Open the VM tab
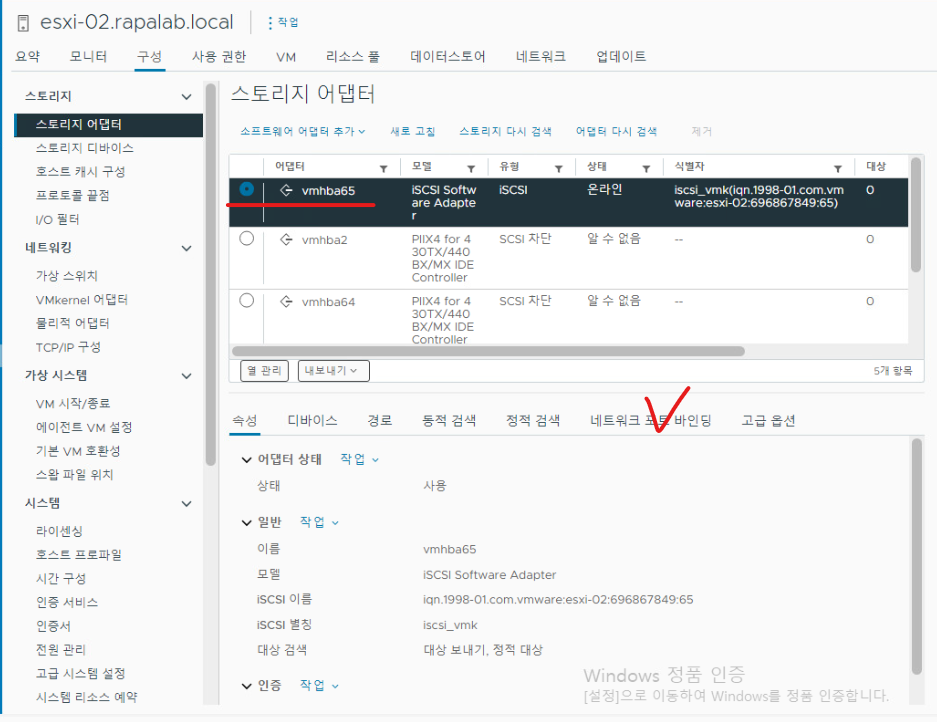The image size is (937, 722). click(x=286, y=57)
